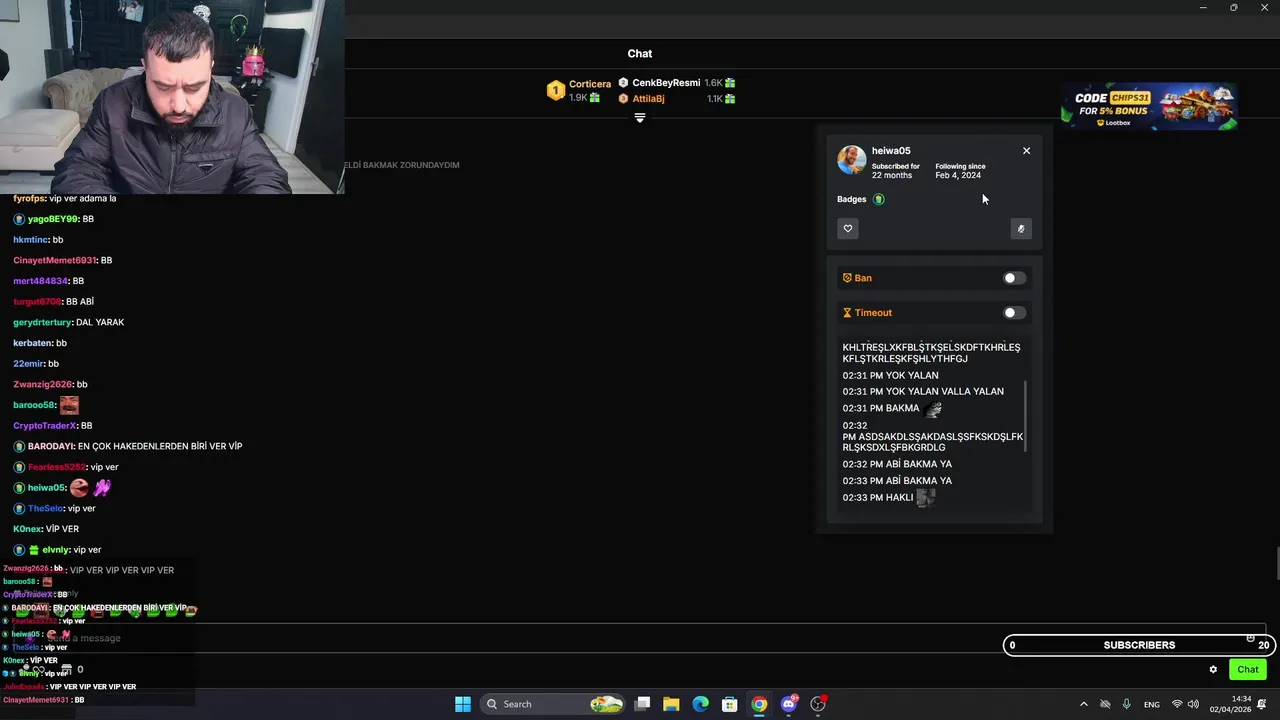The height and width of the screenshot is (720, 1280).
Task: Close the heiwa05 user card
Action: pyautogui.click(x=1026, y=151)
